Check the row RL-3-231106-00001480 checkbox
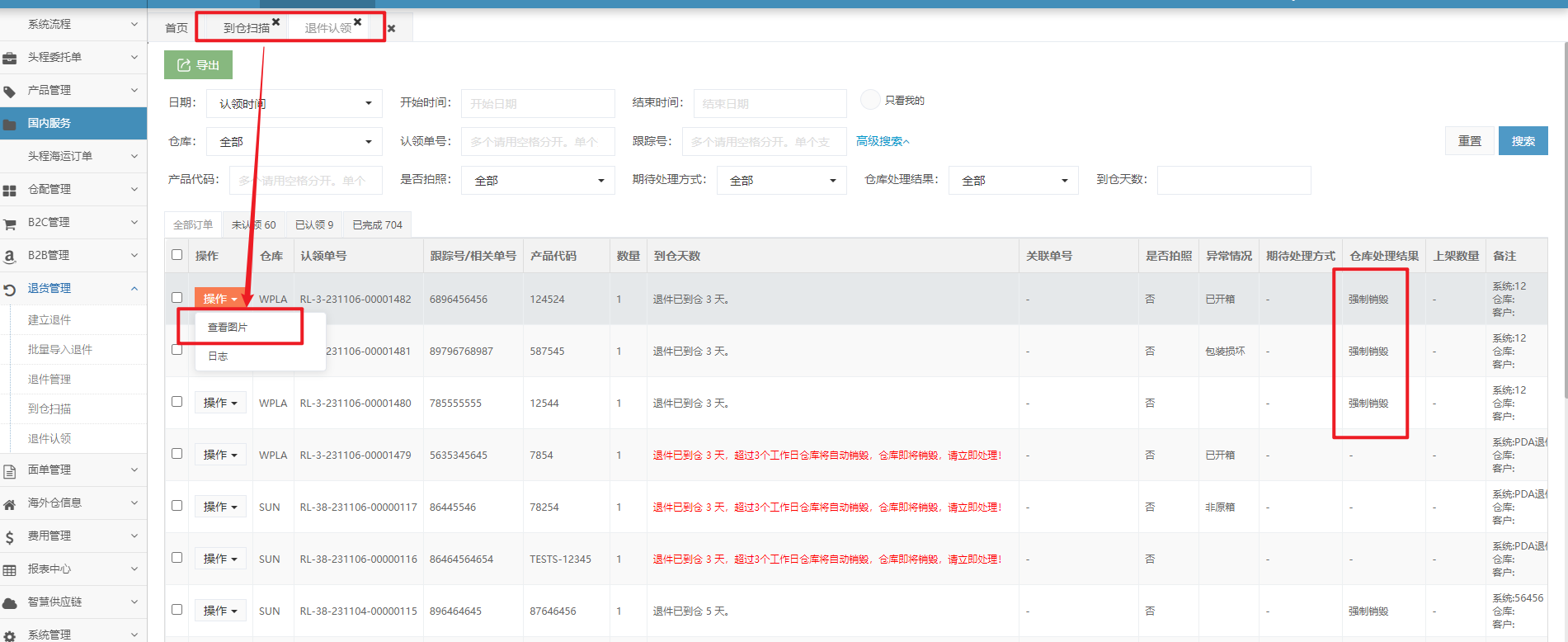This screenshot has height=642, width=1568. (x=177, y=401)
